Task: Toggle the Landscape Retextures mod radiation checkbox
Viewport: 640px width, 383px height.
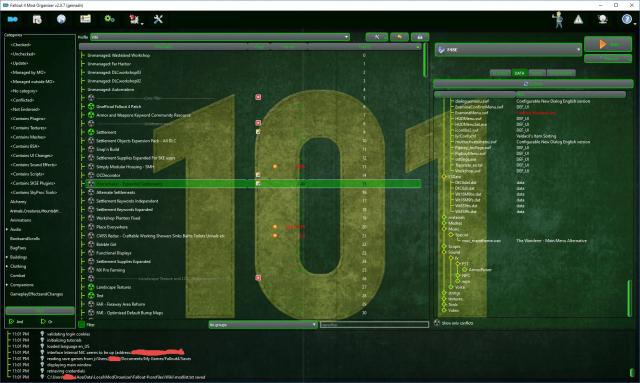Action: [91, 287]
